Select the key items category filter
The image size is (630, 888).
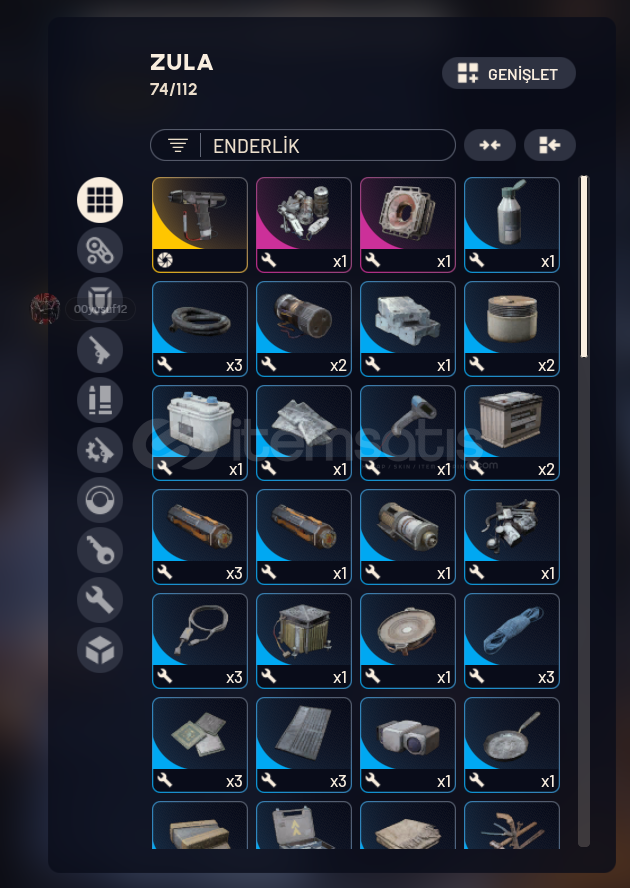pos(100,550)
